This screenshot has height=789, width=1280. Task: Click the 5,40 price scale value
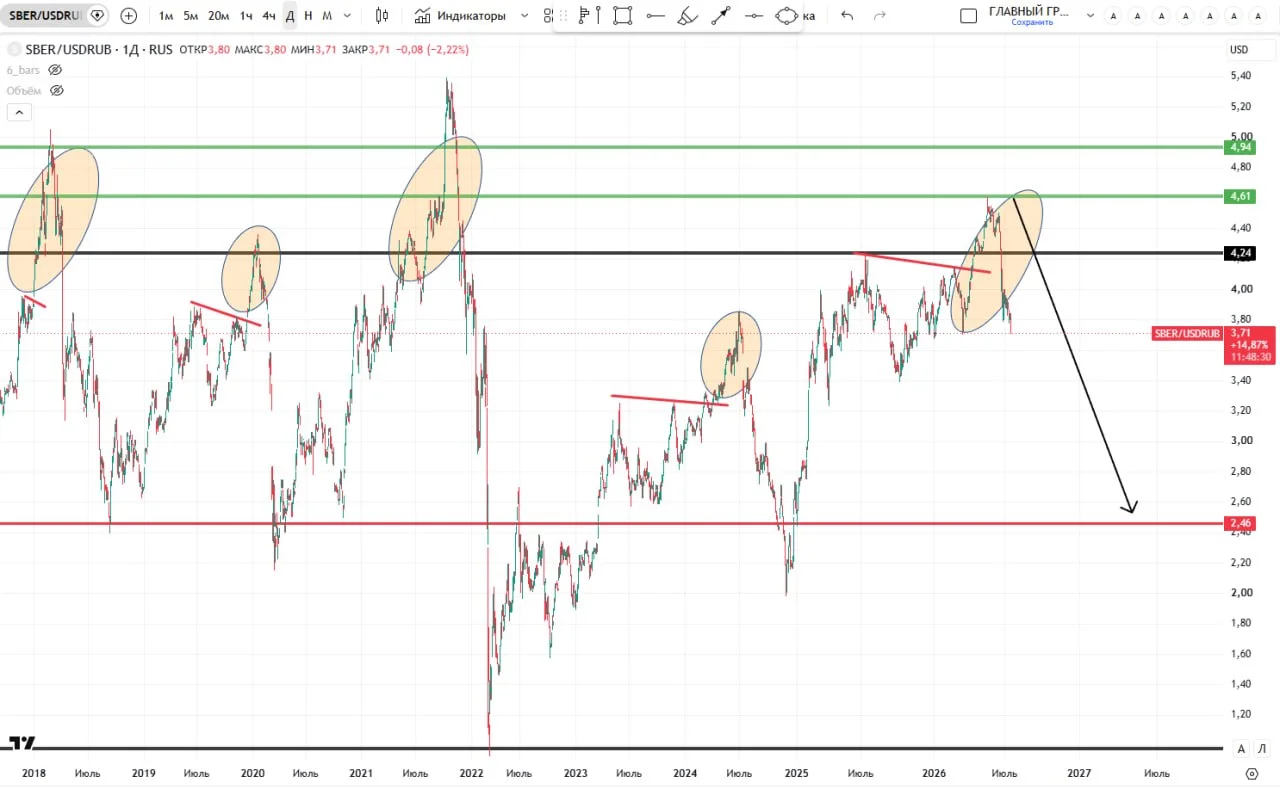(1241, 76)
